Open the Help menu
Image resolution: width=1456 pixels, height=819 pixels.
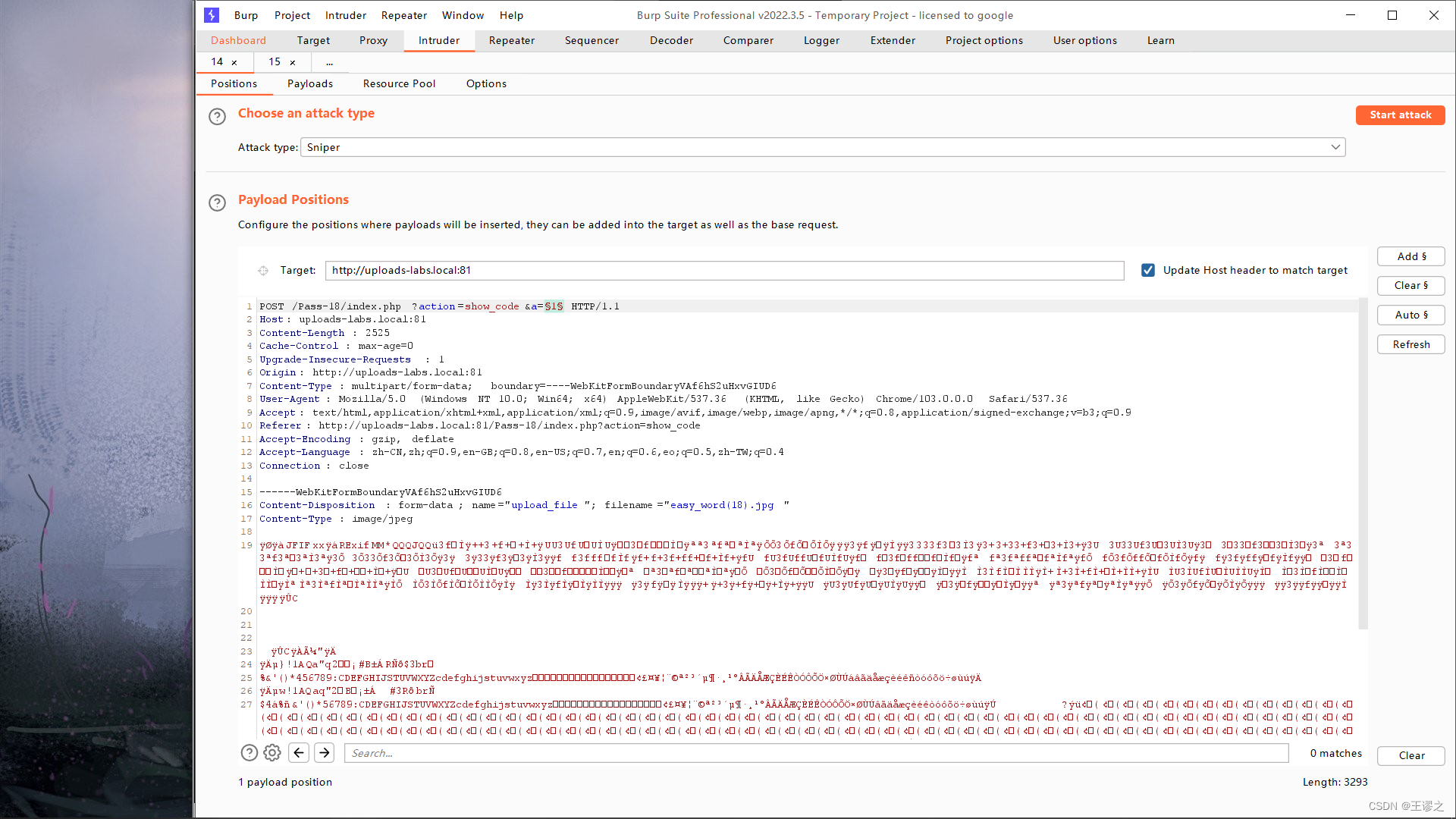[511, 15]
